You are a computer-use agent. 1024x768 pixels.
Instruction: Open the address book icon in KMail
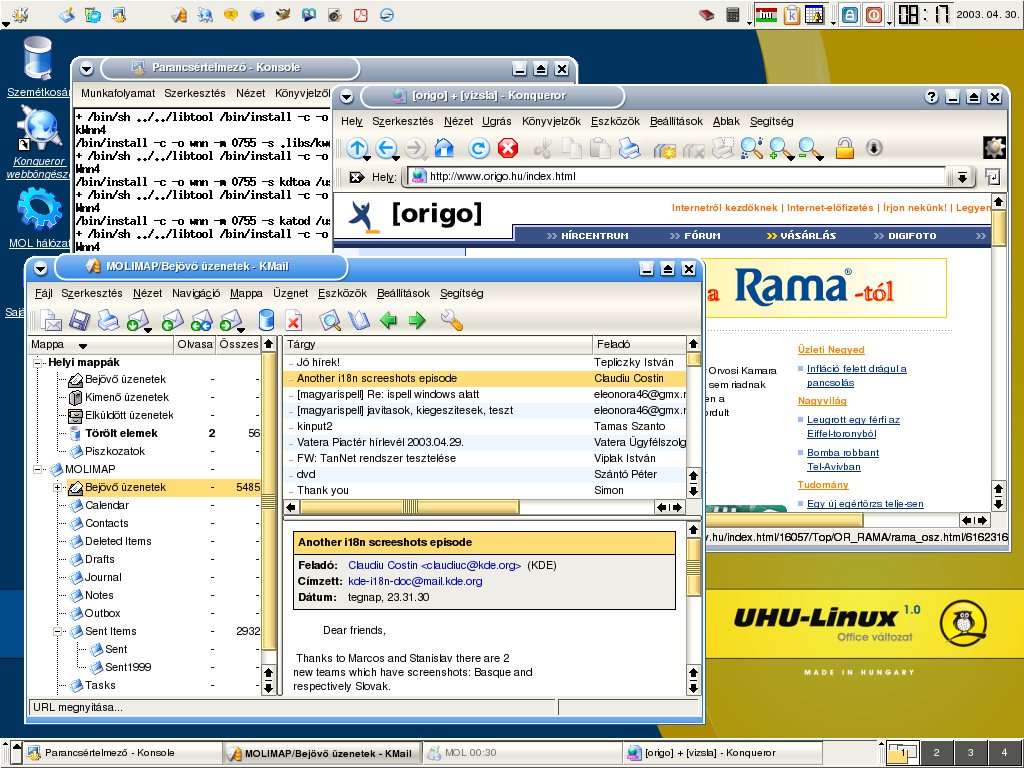[359, 321]
